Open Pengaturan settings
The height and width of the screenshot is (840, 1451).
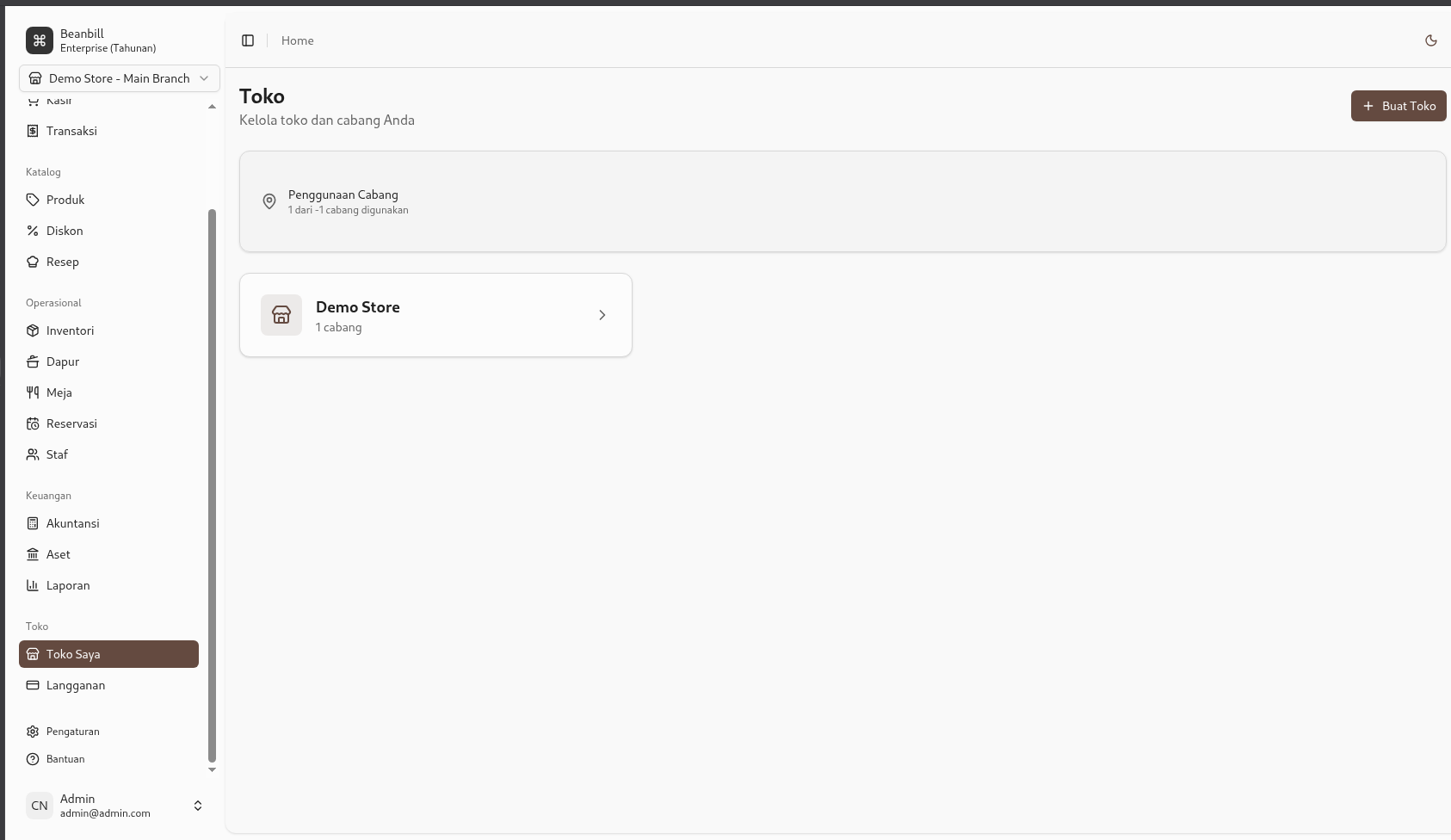72,732
